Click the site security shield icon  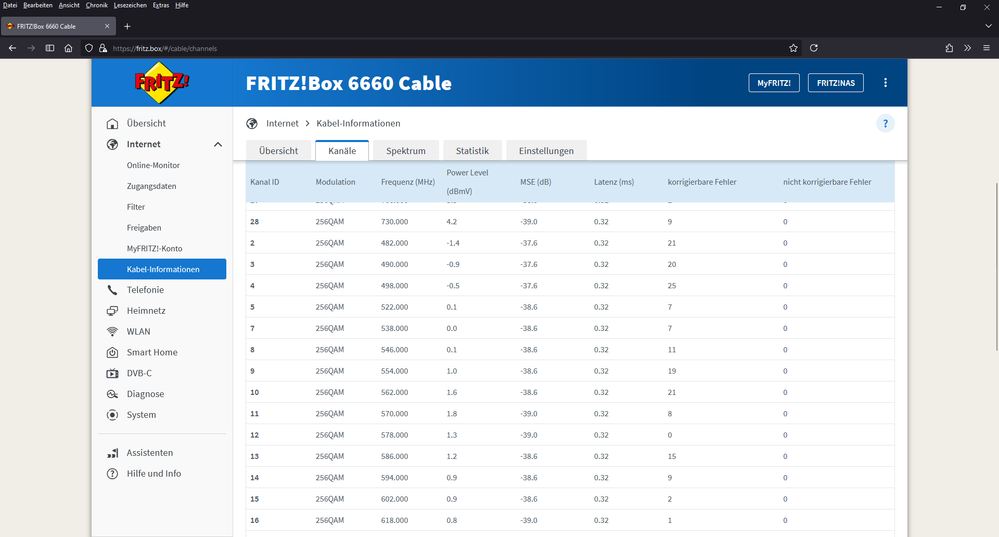click(x=89, y=48)
